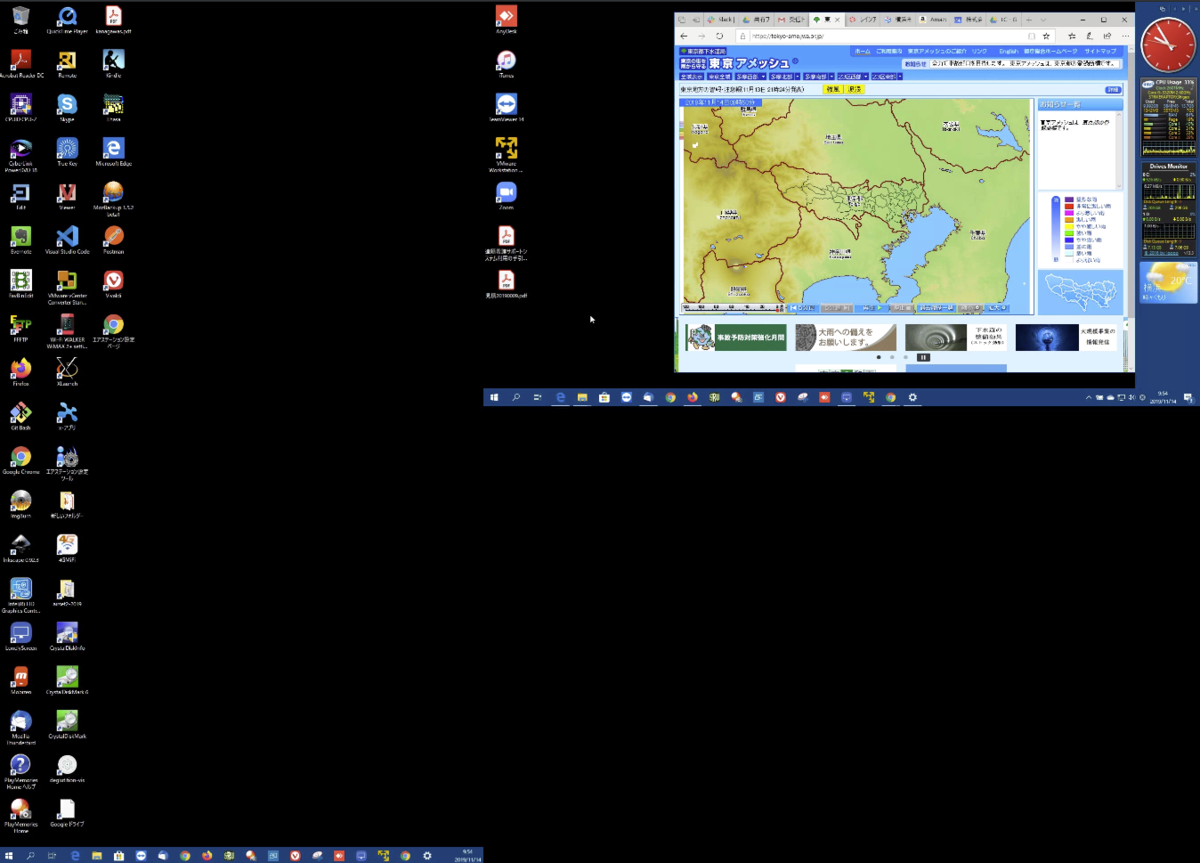The height and width of the screenshot is (863, 1200).
Task: Pause the banner carousel slideshow
Action: point(923,357)
